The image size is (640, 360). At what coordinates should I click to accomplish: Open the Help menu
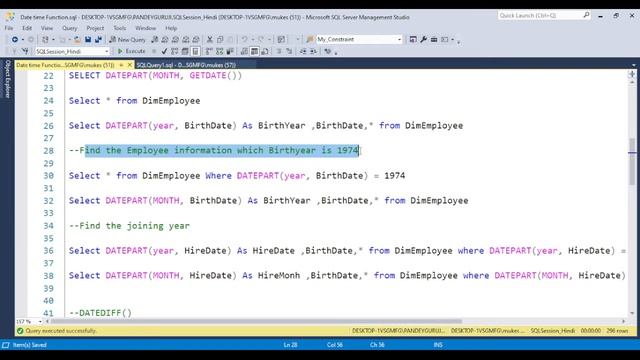[171, 28]
